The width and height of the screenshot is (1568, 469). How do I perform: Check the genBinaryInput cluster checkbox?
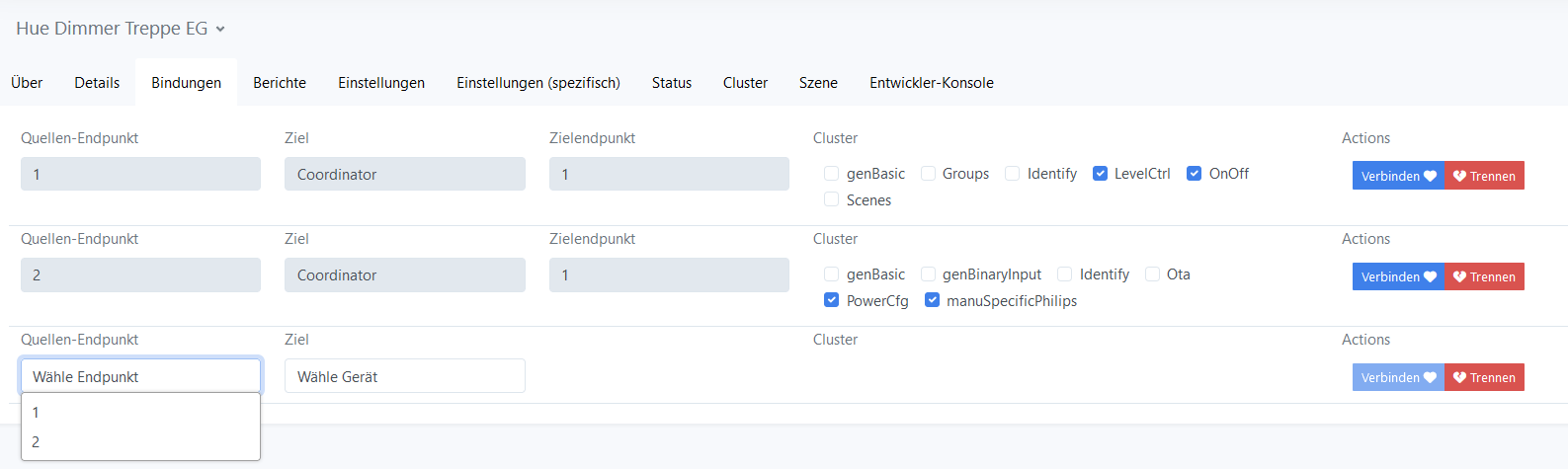(x=928, y=274)
